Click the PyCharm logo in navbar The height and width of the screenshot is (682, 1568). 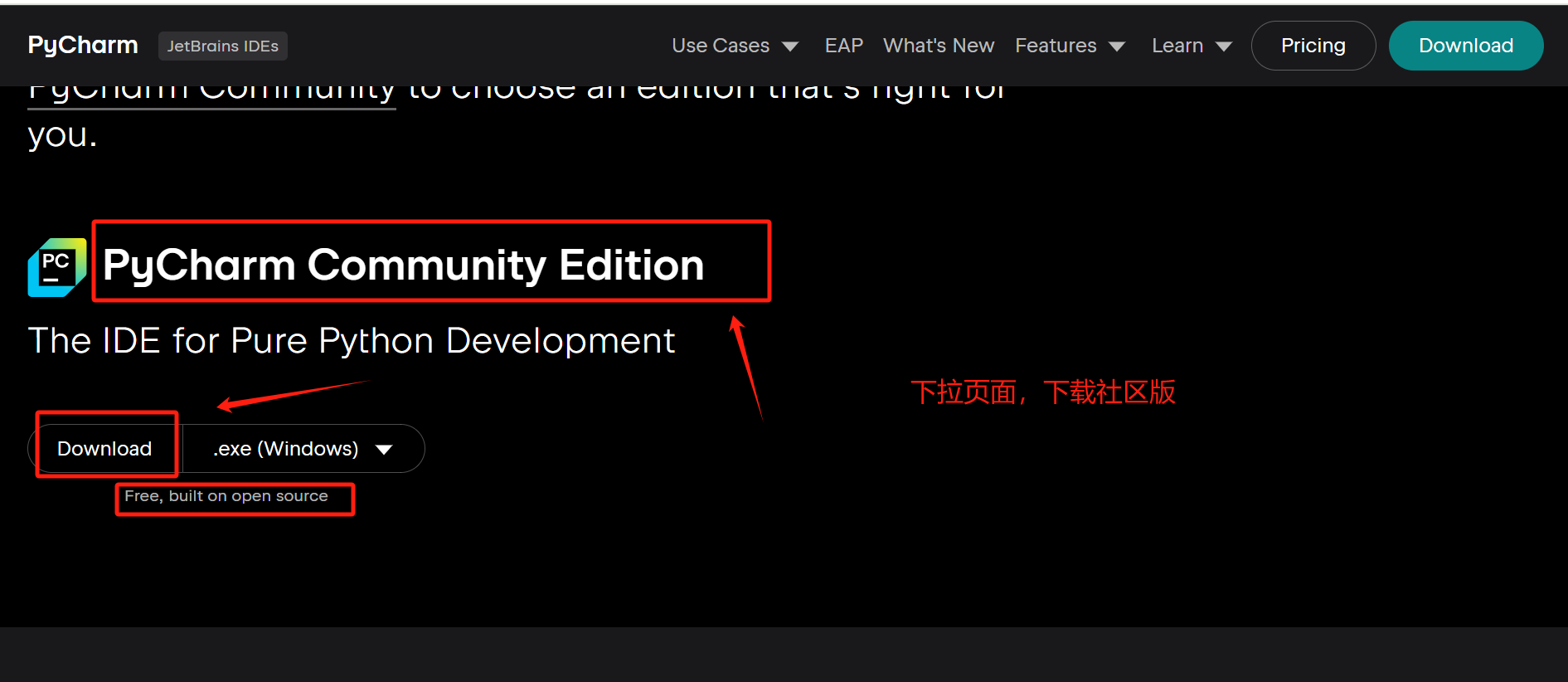point(83,45)
